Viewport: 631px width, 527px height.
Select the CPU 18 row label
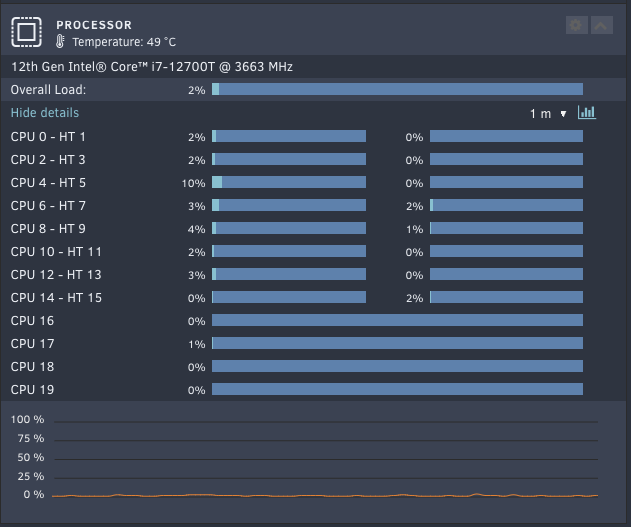(x=32, y=366)
